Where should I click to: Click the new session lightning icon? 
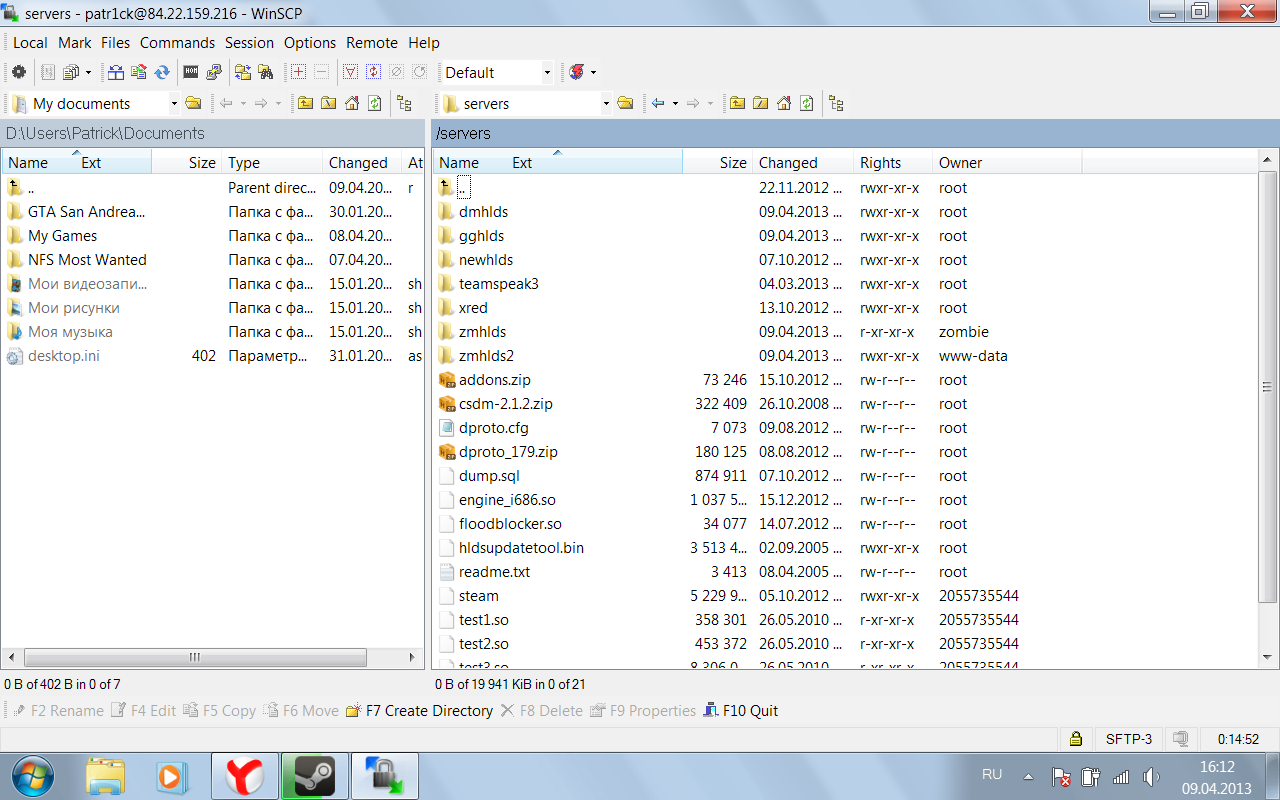pos(577,72)
